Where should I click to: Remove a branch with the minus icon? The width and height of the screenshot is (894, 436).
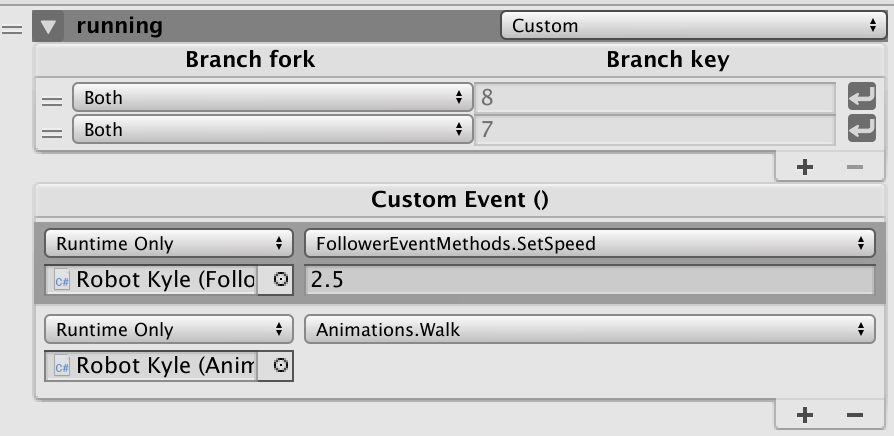tap(855, 167)
